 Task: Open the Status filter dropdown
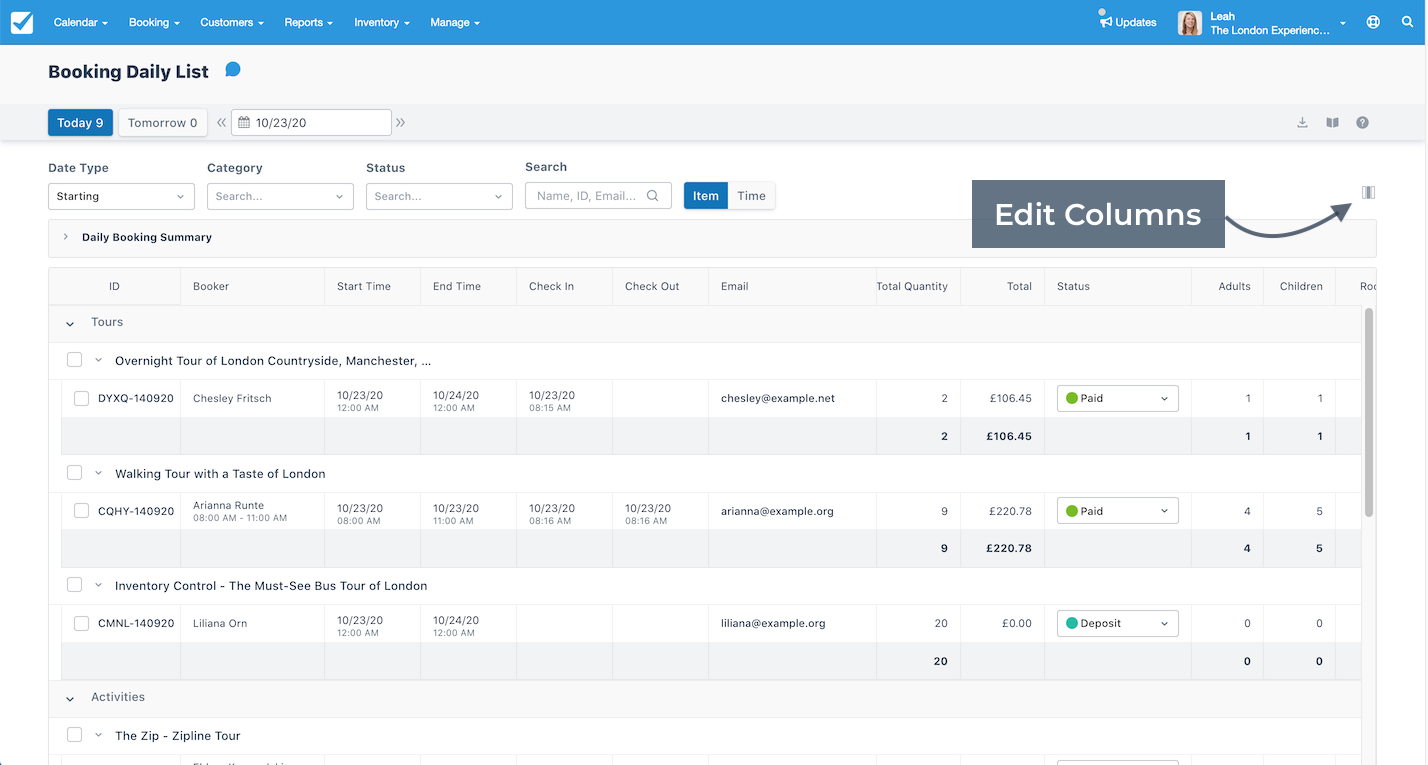pyautogui.click(x=439, y=196)
